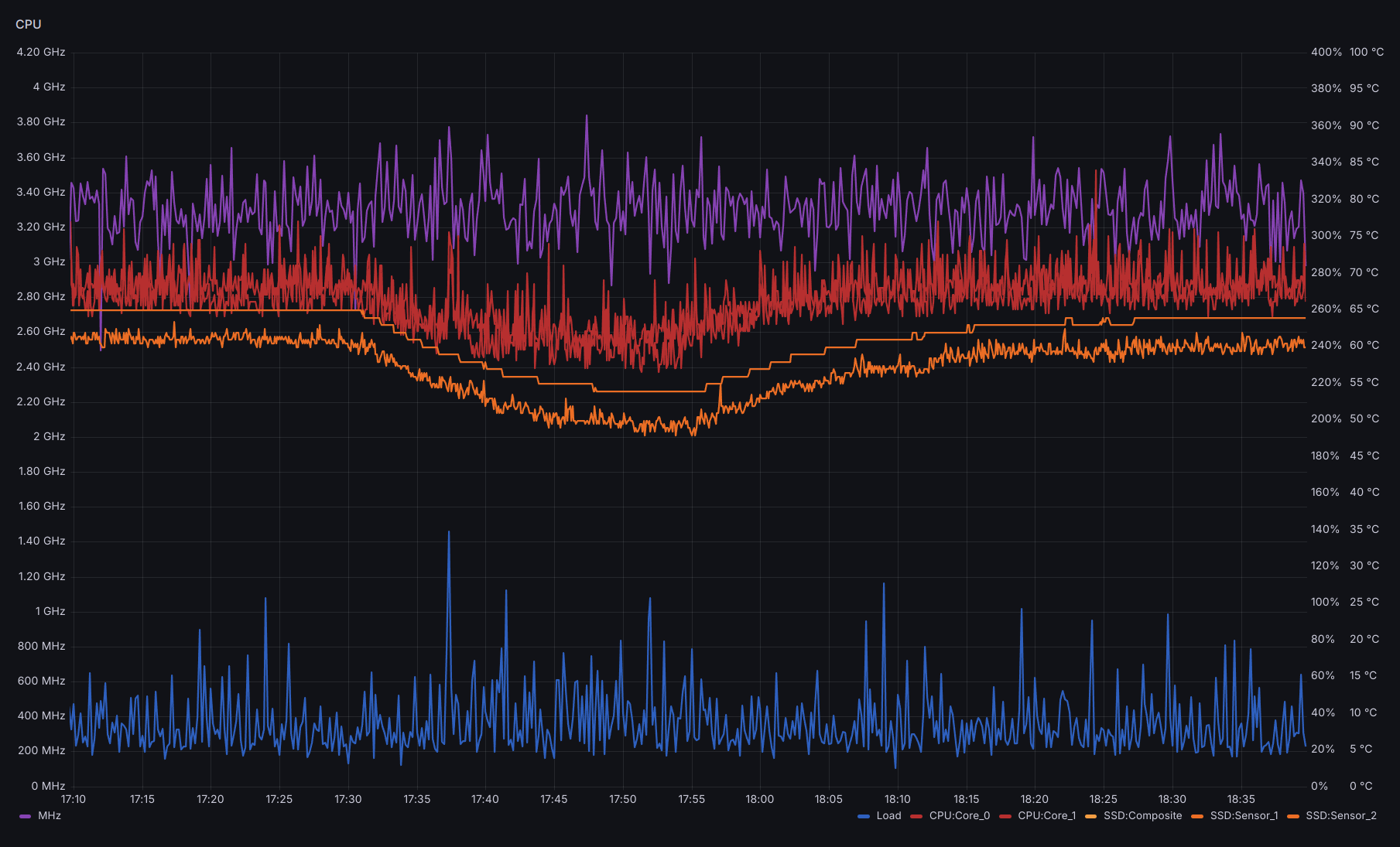Click the purple MHz legend color swatch
This screenshot has width=1400, height=847.
[26, 816]
